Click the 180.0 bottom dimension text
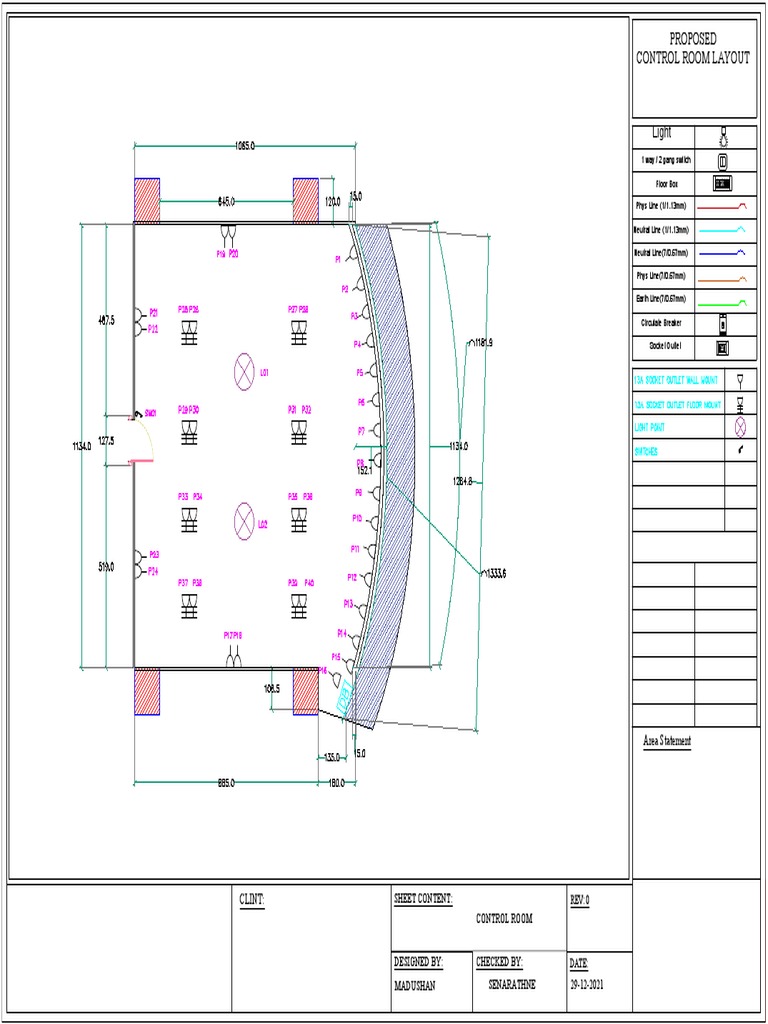Image resolution: width=768 pixels, height=1024 pixels. (x=336, y=783)
